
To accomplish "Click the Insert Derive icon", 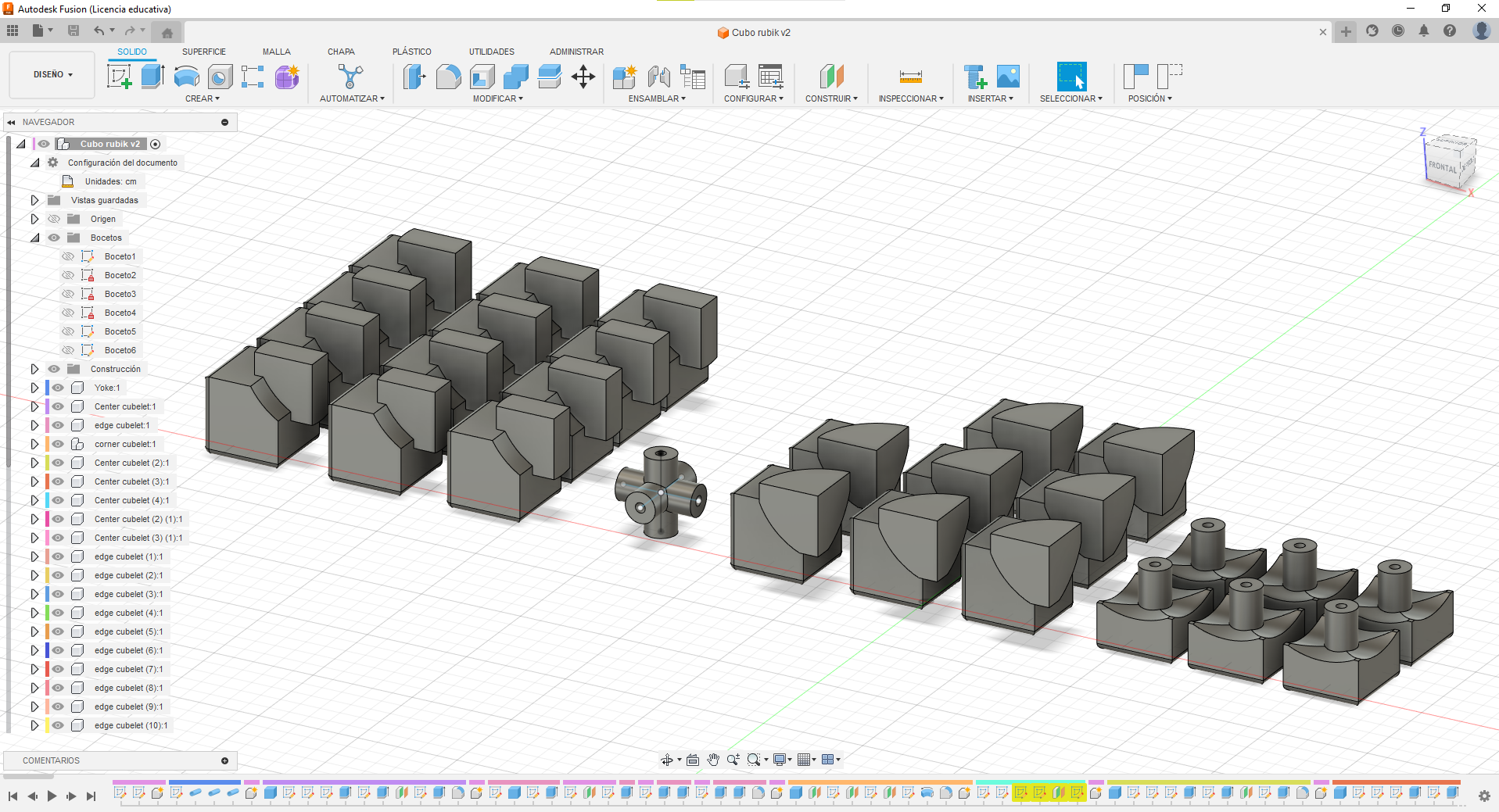I will click(x=975, y=77).
